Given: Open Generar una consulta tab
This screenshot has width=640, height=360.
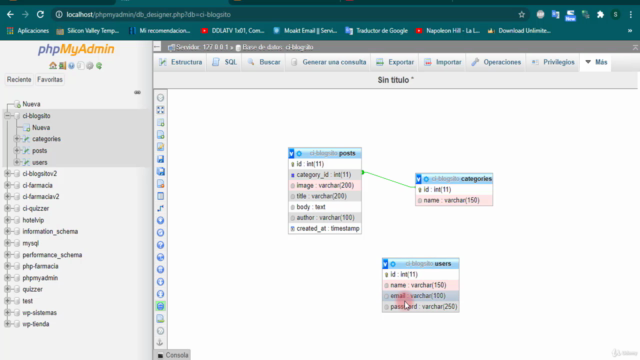Looking at the screenshot, I should click(x=329, y=62).
